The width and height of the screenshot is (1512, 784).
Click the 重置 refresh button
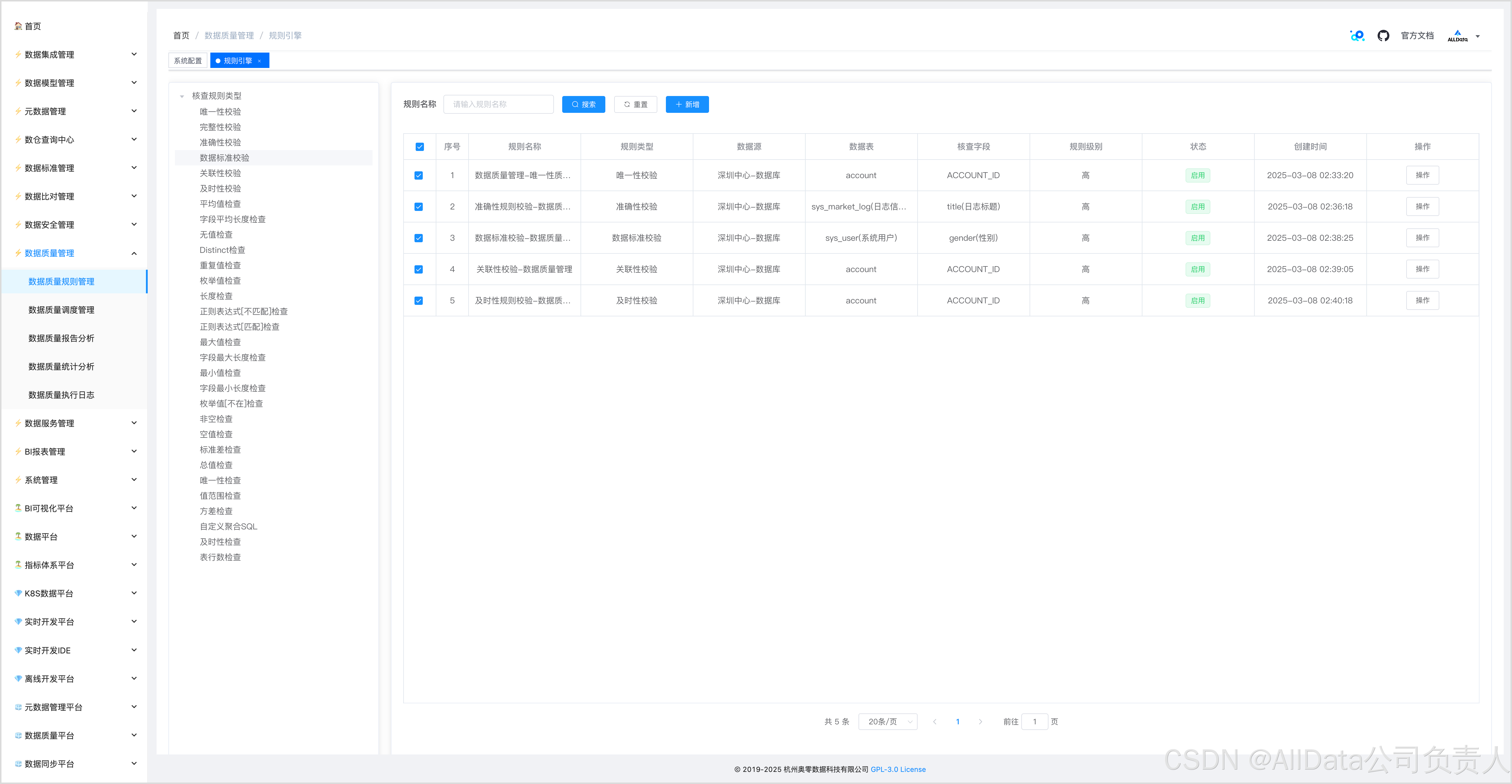click(x=635, y=105)
